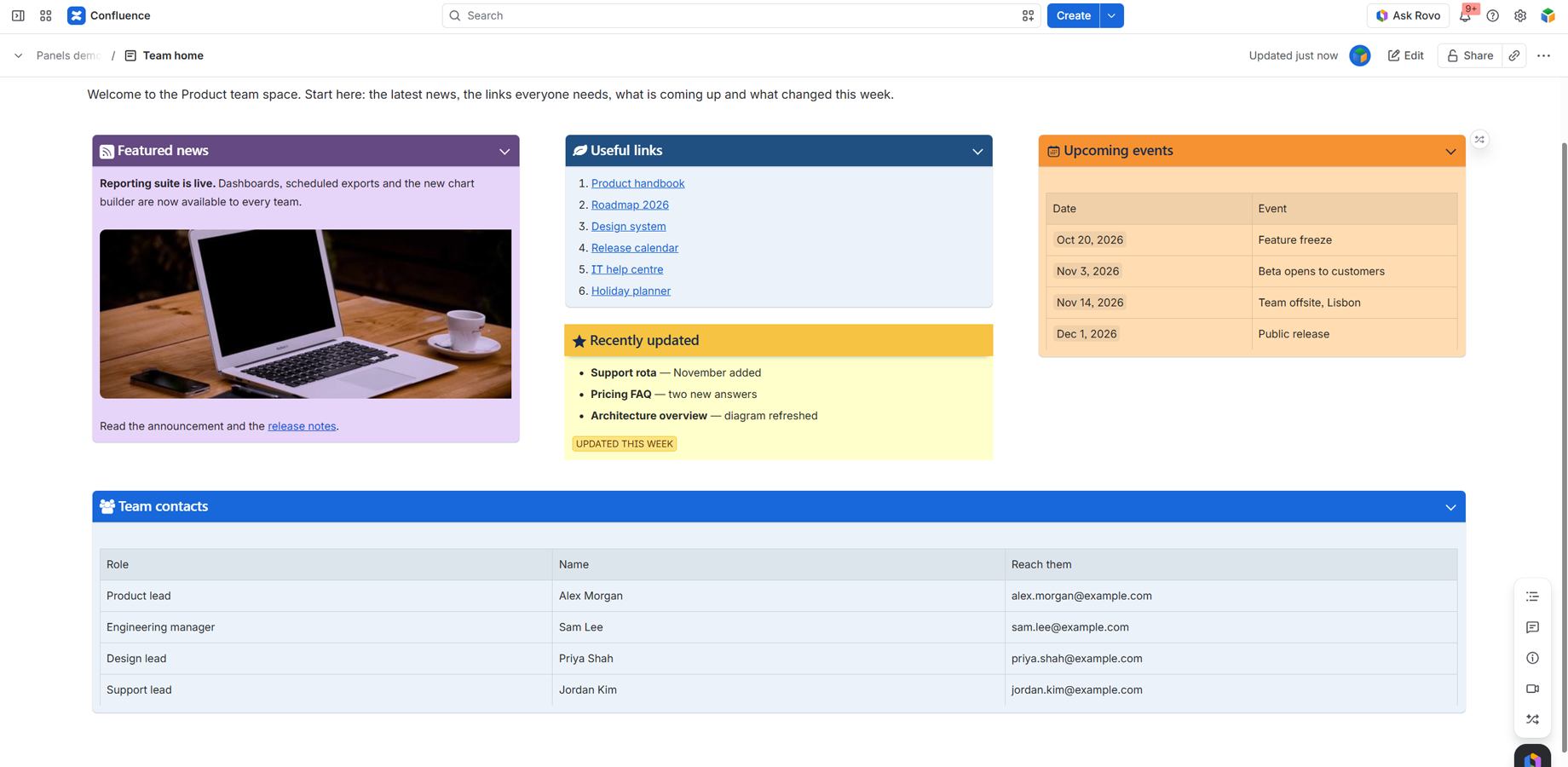Edit the page
The width and height of the screenshot is (1568, 767).
point(1405,55)
